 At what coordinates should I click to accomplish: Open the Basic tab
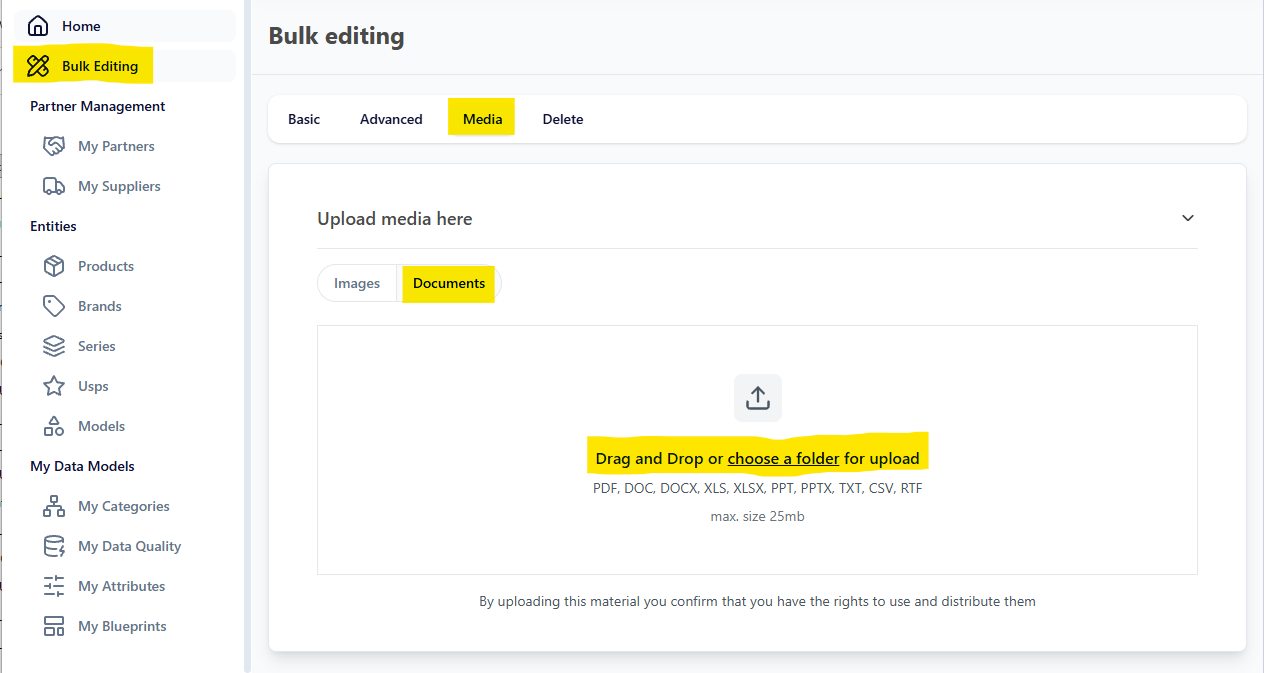click(x=304, y=119)
